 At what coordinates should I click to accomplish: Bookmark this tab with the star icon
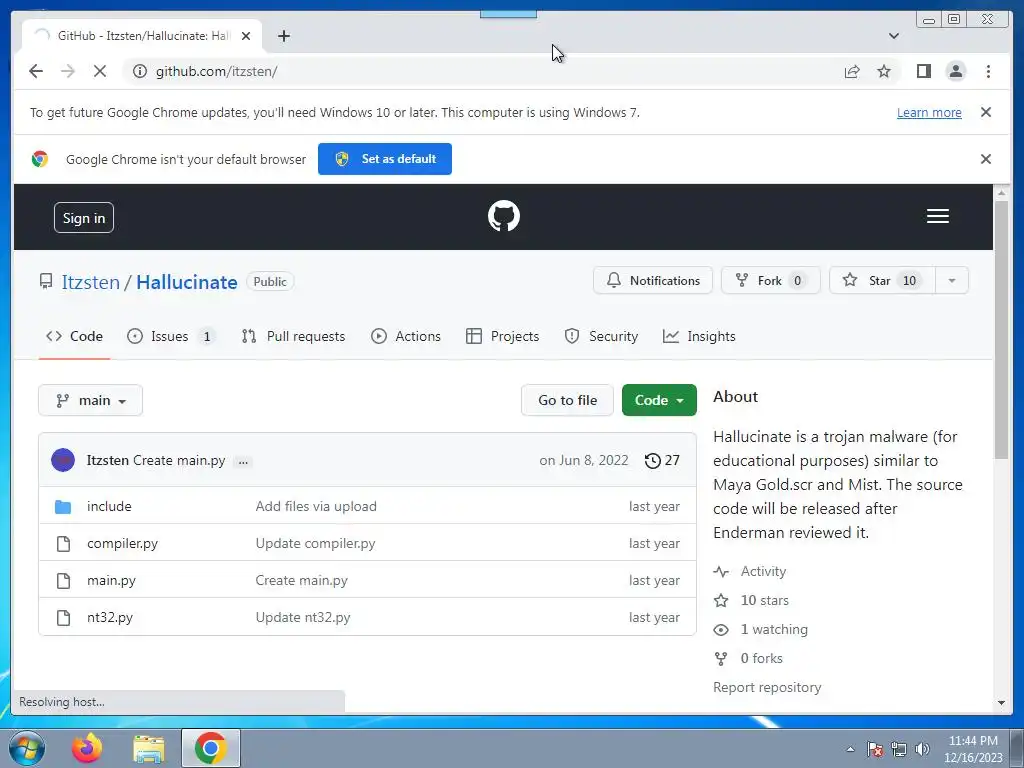[884, 71]
